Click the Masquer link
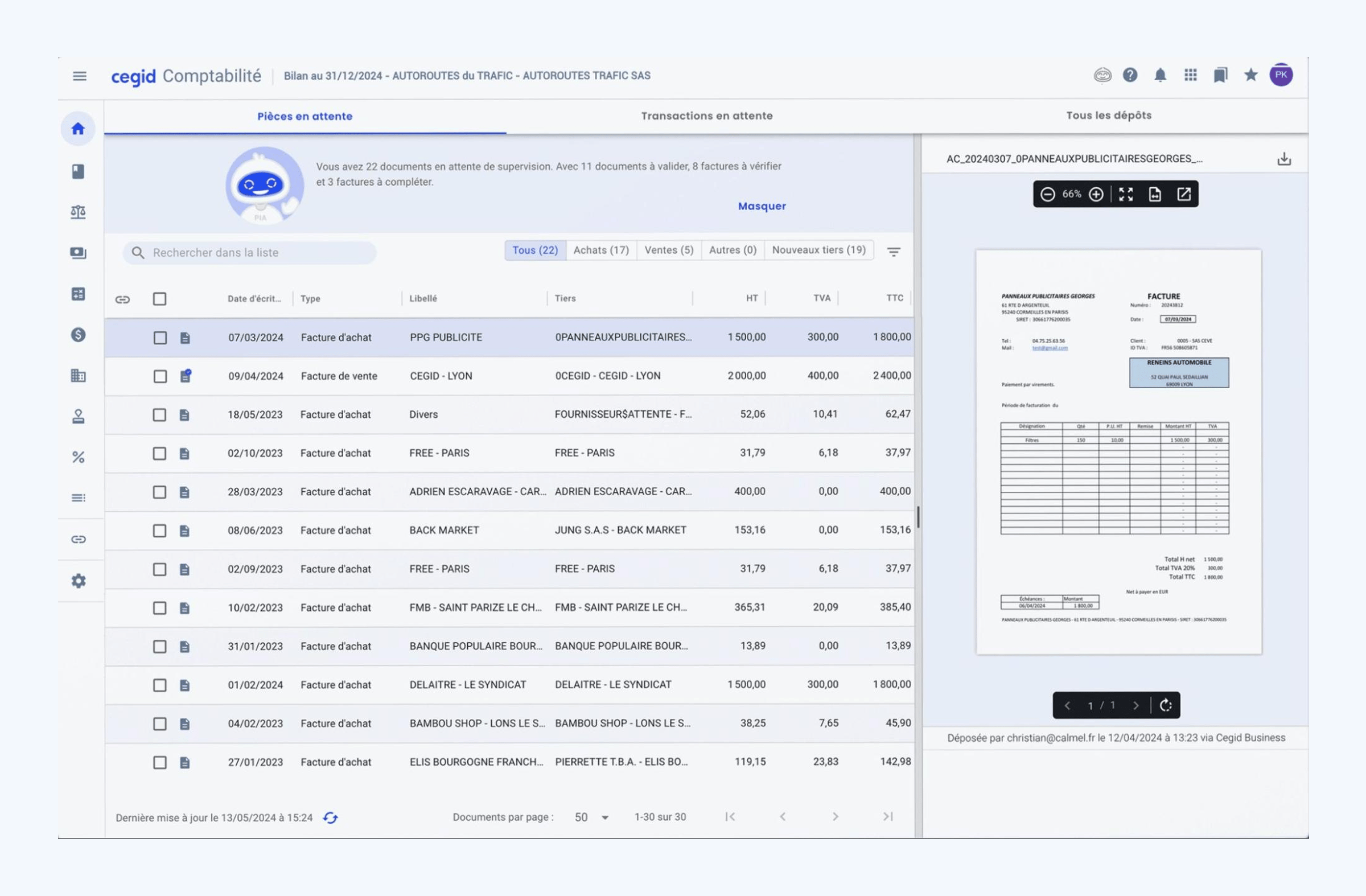 coord(762,206)
